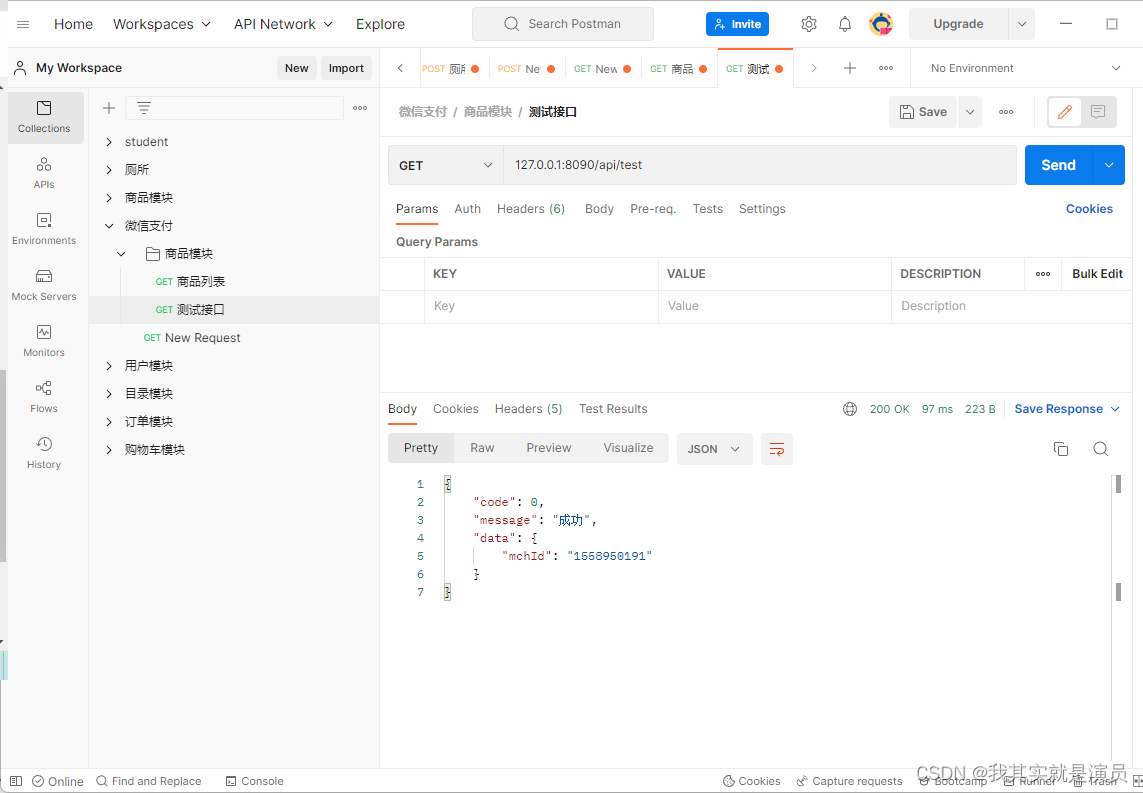
Task: Click the request URL field
Action: coord(760,165)
